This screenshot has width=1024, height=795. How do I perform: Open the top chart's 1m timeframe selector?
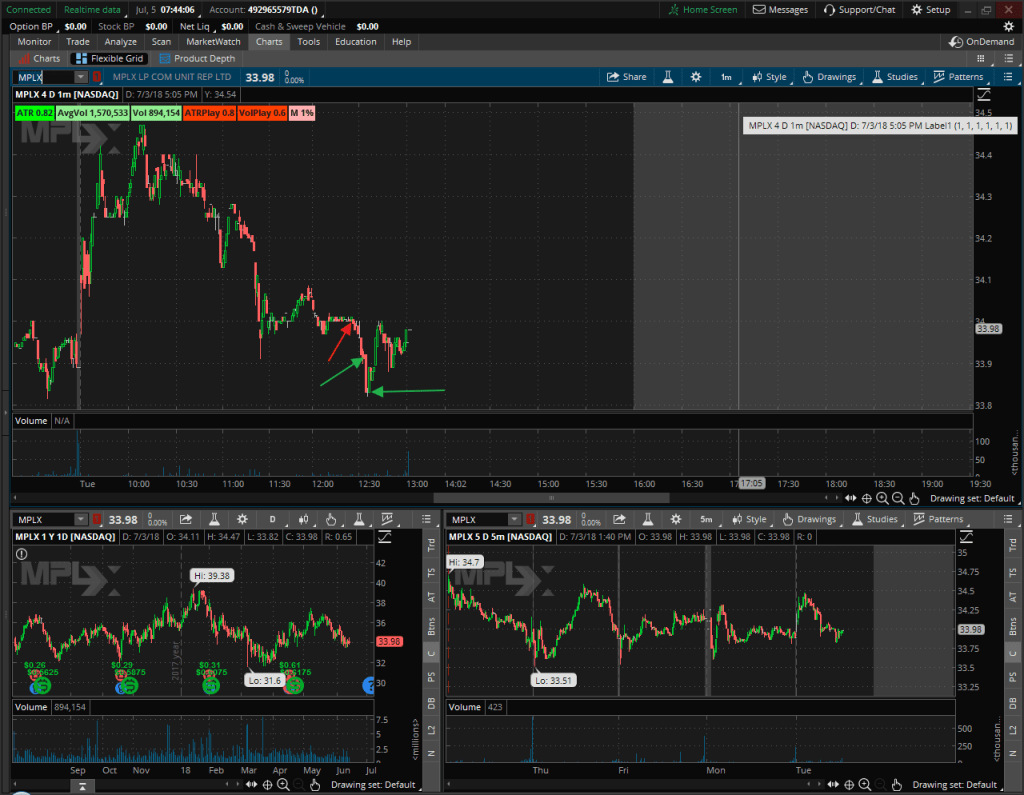tap(727, 77)
